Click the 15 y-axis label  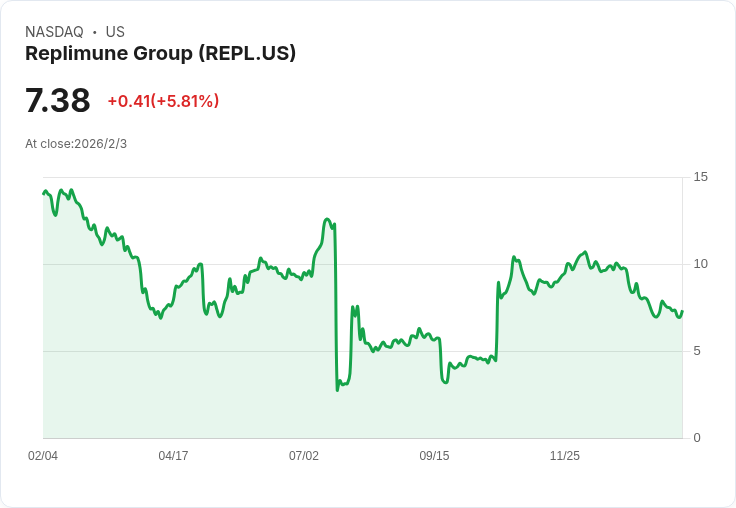coord(700,177)
